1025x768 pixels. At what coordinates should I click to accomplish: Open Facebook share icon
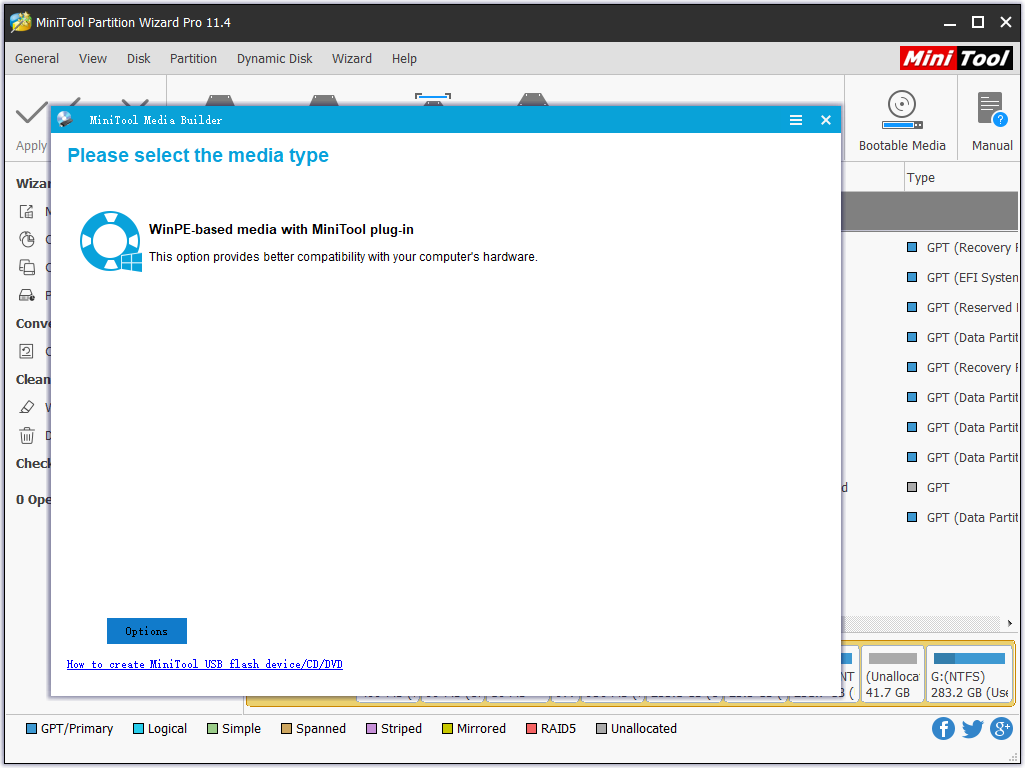point(943,728)
